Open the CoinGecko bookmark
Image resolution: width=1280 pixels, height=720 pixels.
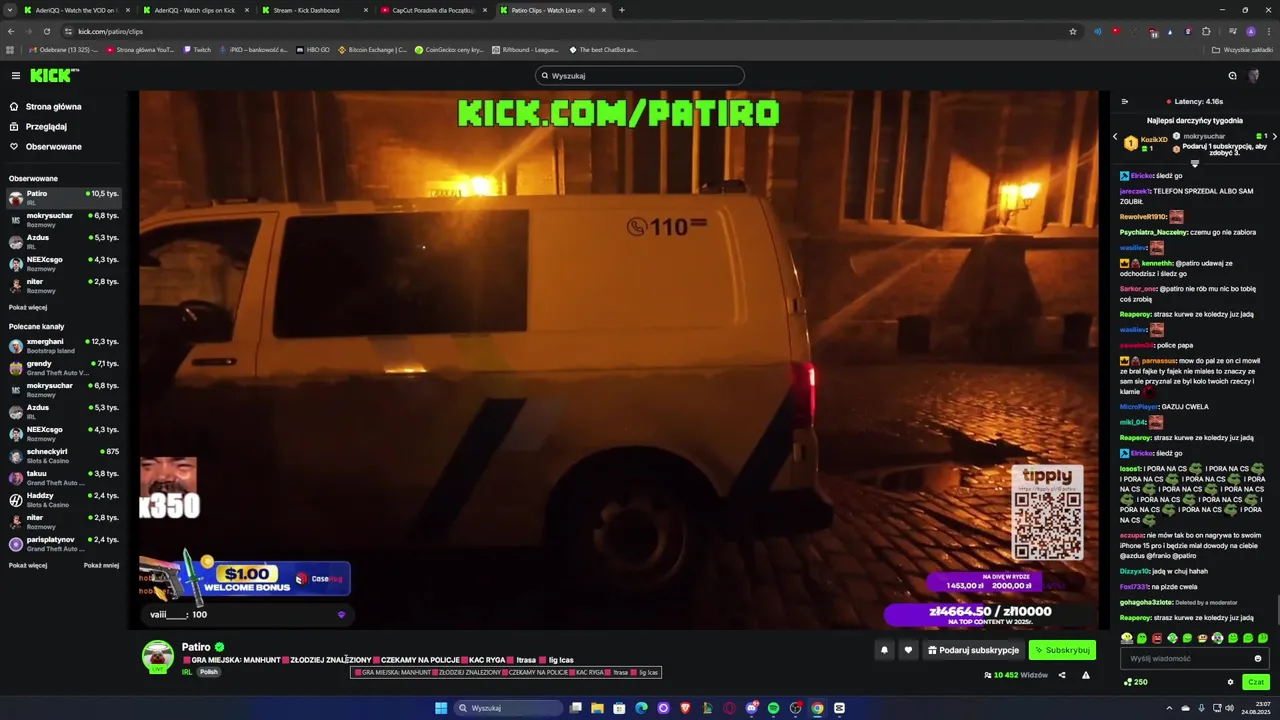click(451, 49)
